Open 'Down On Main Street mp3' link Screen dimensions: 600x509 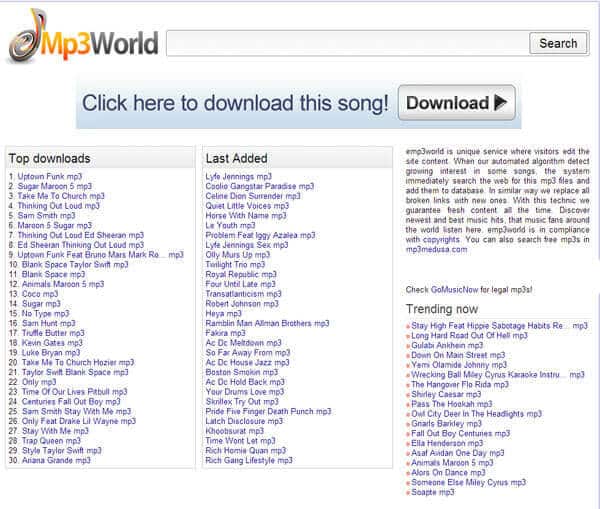[458, 355]
